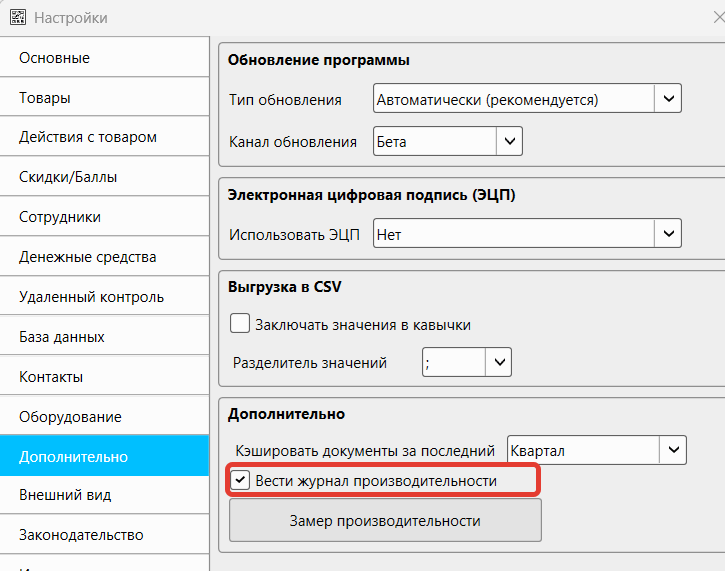This screenshot has height=571, width=725.
Task: Click the Замер производительности button
Action: (385, 521)
